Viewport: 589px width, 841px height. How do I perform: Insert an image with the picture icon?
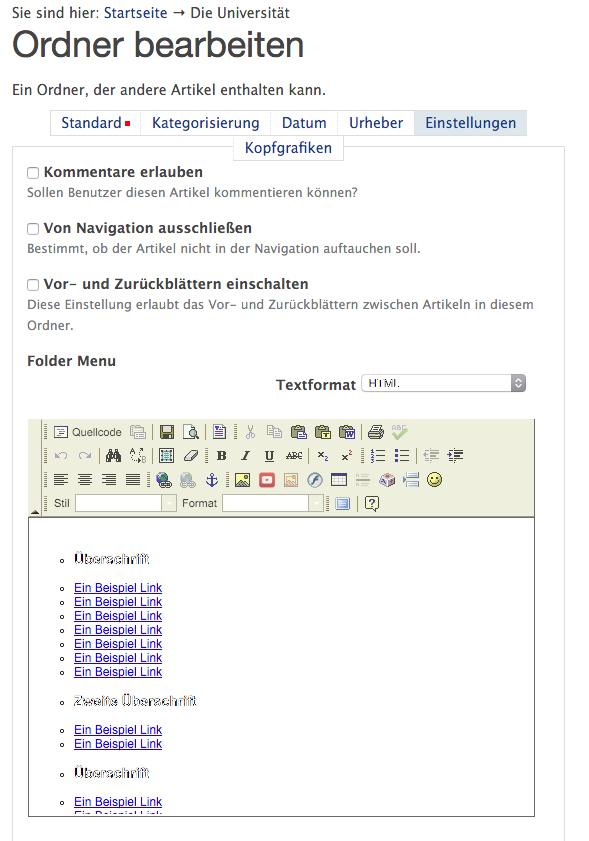point(242,479)
